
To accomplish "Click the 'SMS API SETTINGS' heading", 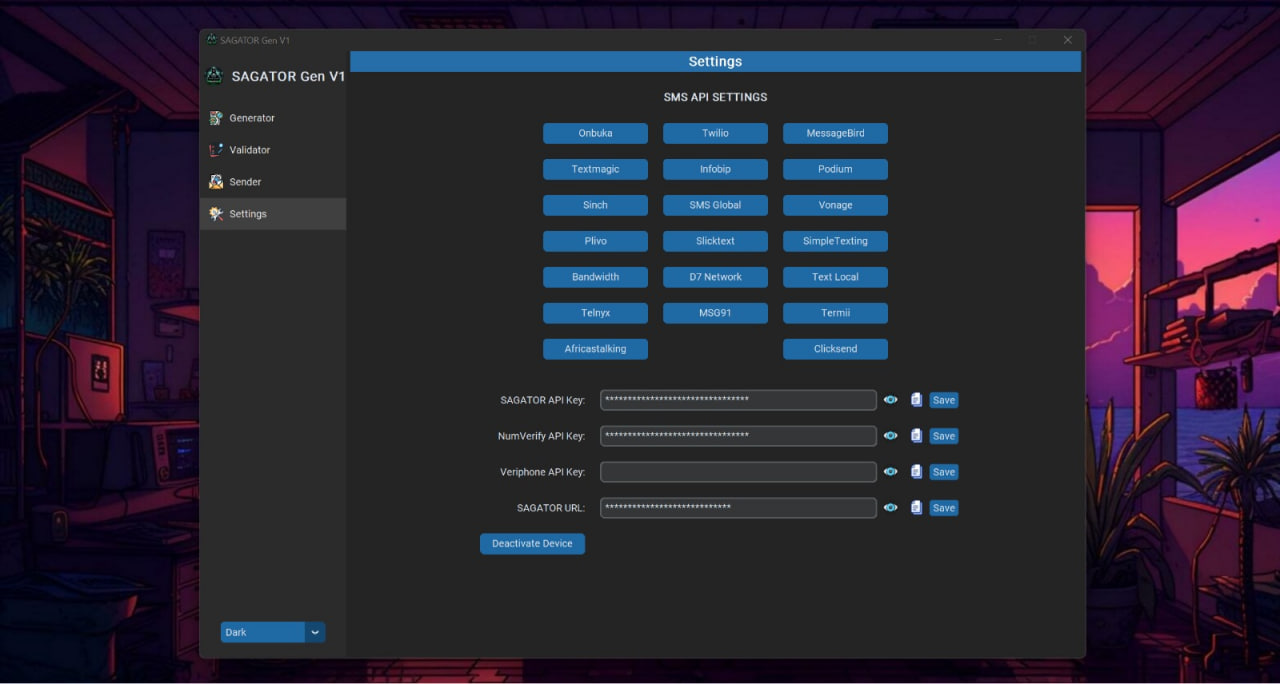I will 715,97.
